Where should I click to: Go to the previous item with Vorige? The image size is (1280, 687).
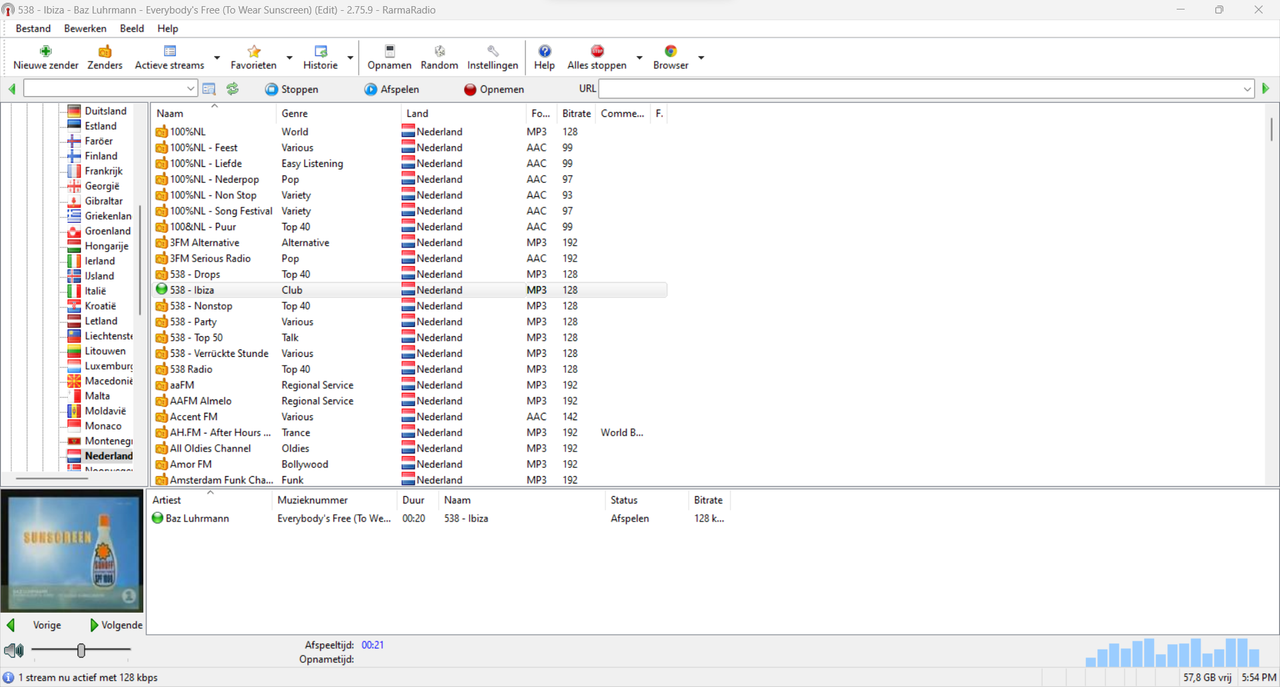coord(35,625)
